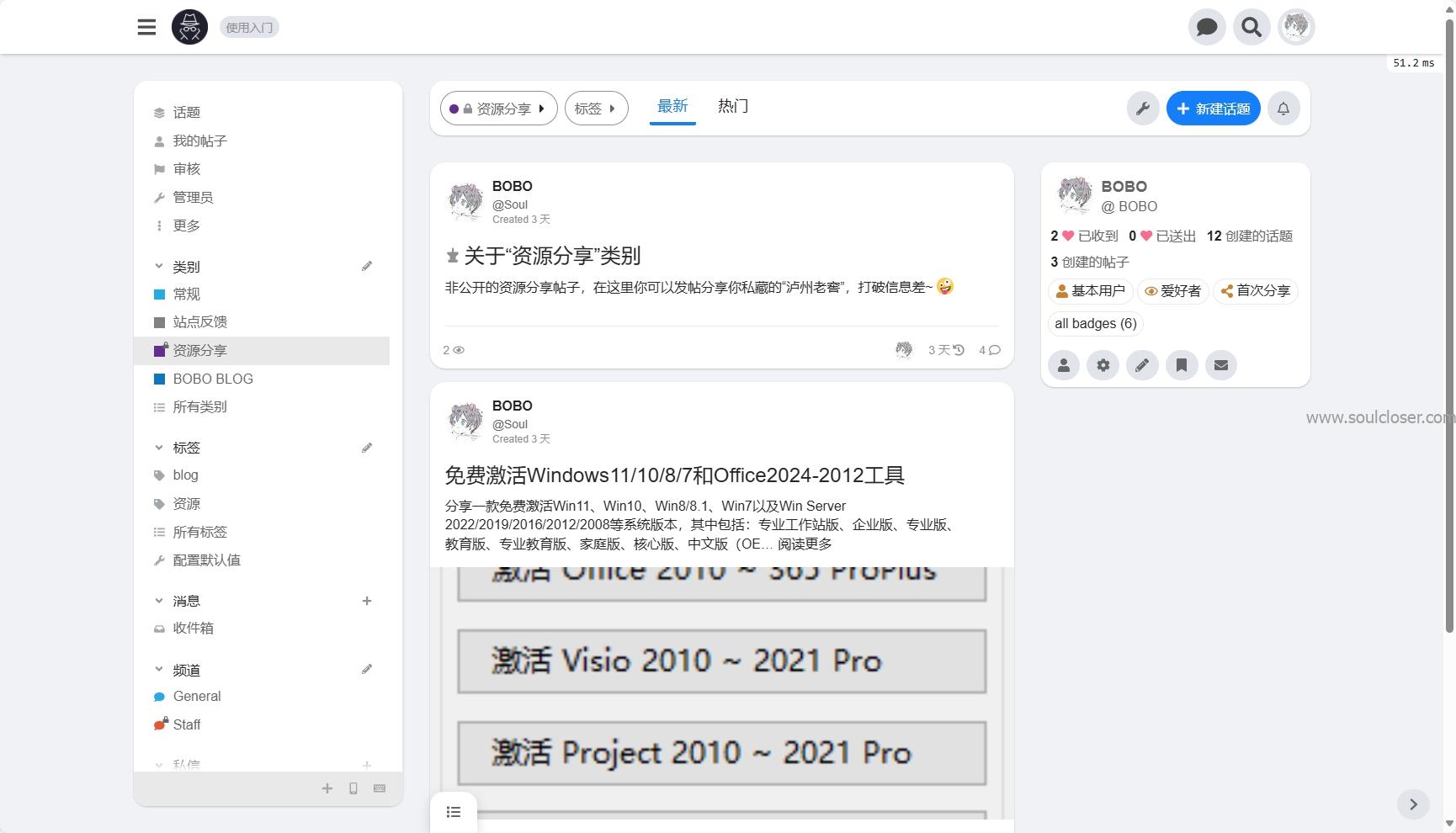Open the envelope messages icon in user card
This screenshot has height=833, width=1456.
point(1221,365)
